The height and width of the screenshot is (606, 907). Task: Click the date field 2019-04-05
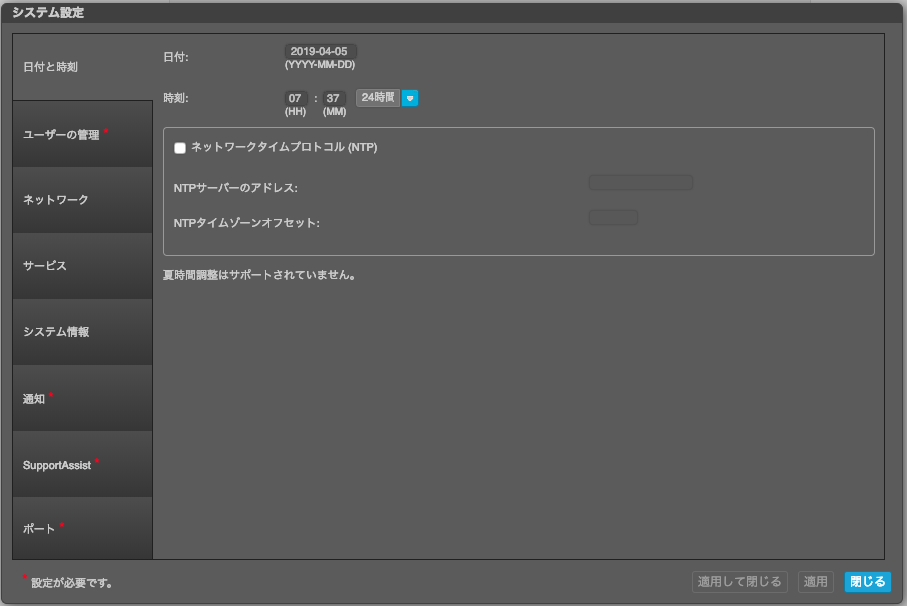pos(320,51)
